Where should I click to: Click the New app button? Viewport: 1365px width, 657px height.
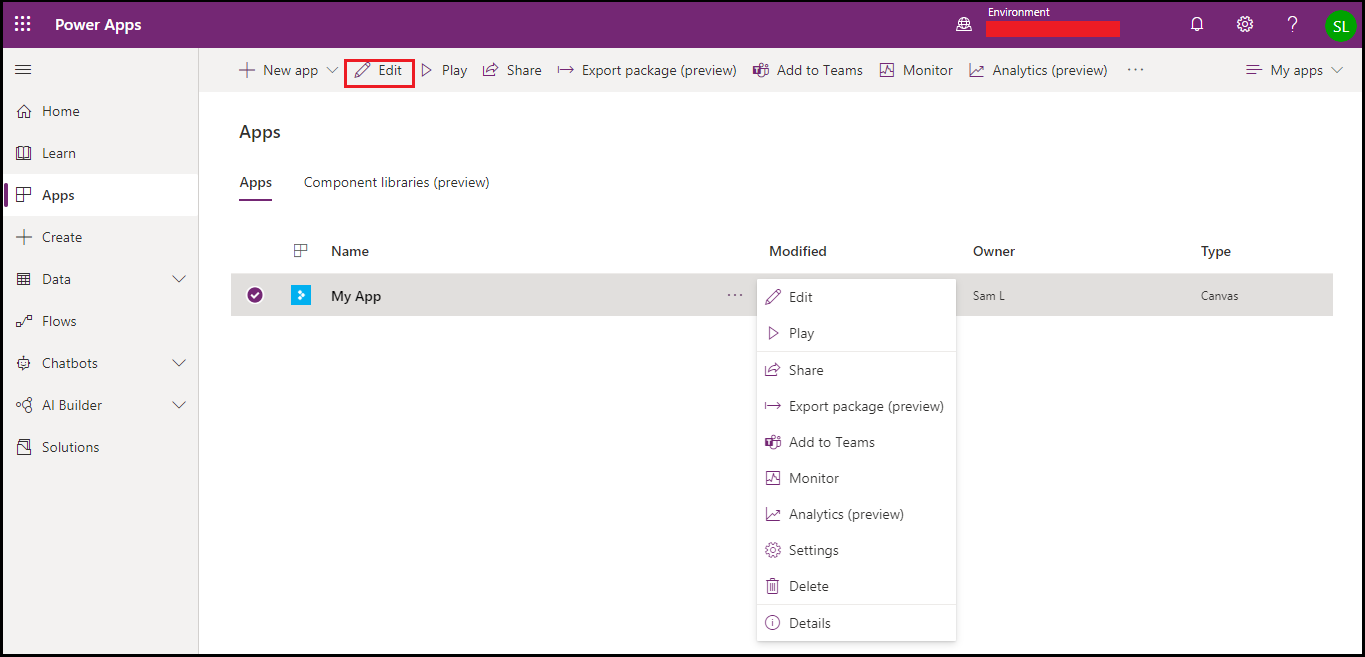(x=279, y=70)
